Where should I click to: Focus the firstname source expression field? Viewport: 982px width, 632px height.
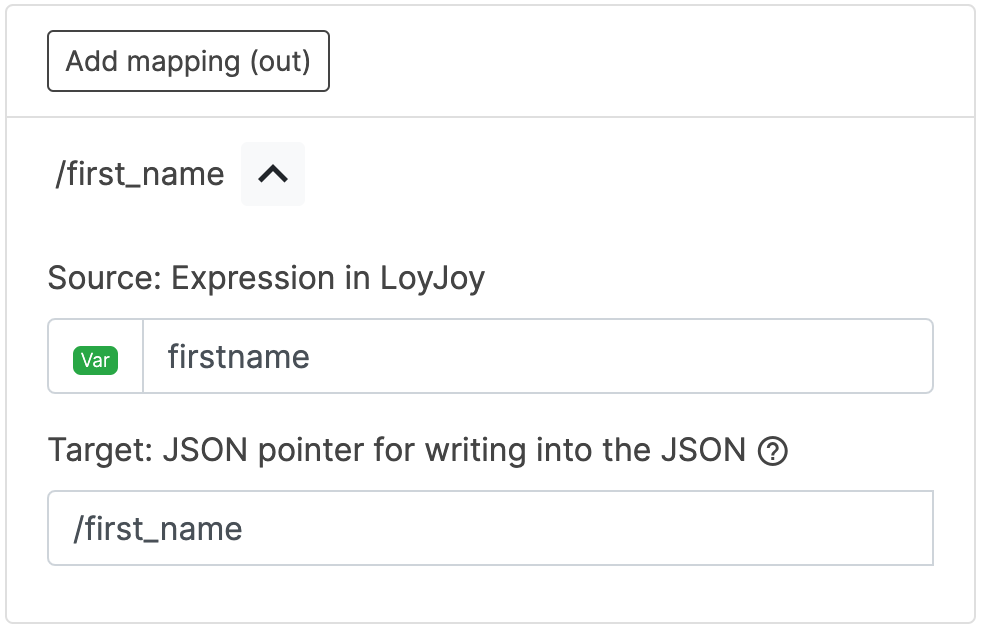(537, 357)
